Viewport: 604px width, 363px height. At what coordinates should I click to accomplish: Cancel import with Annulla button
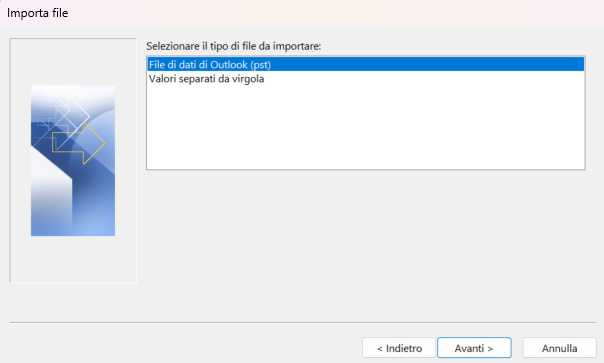[x=559, y=348]
